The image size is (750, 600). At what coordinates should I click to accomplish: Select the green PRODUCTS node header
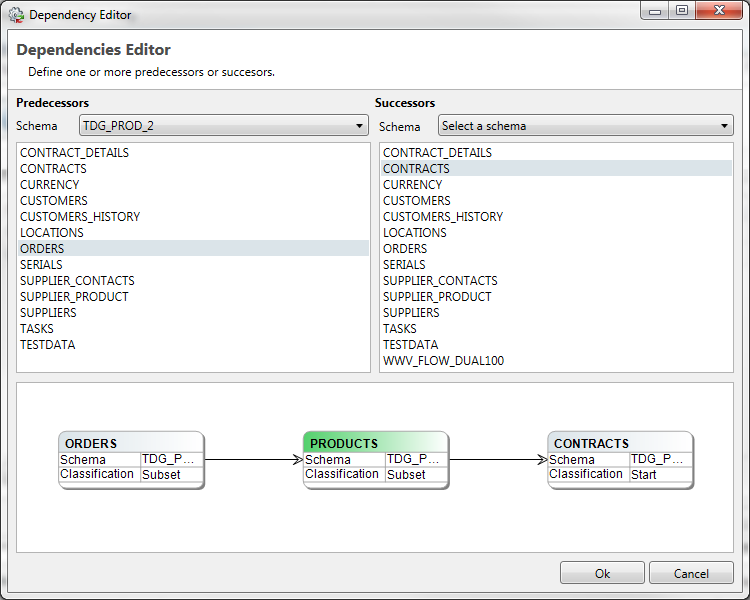375,443
